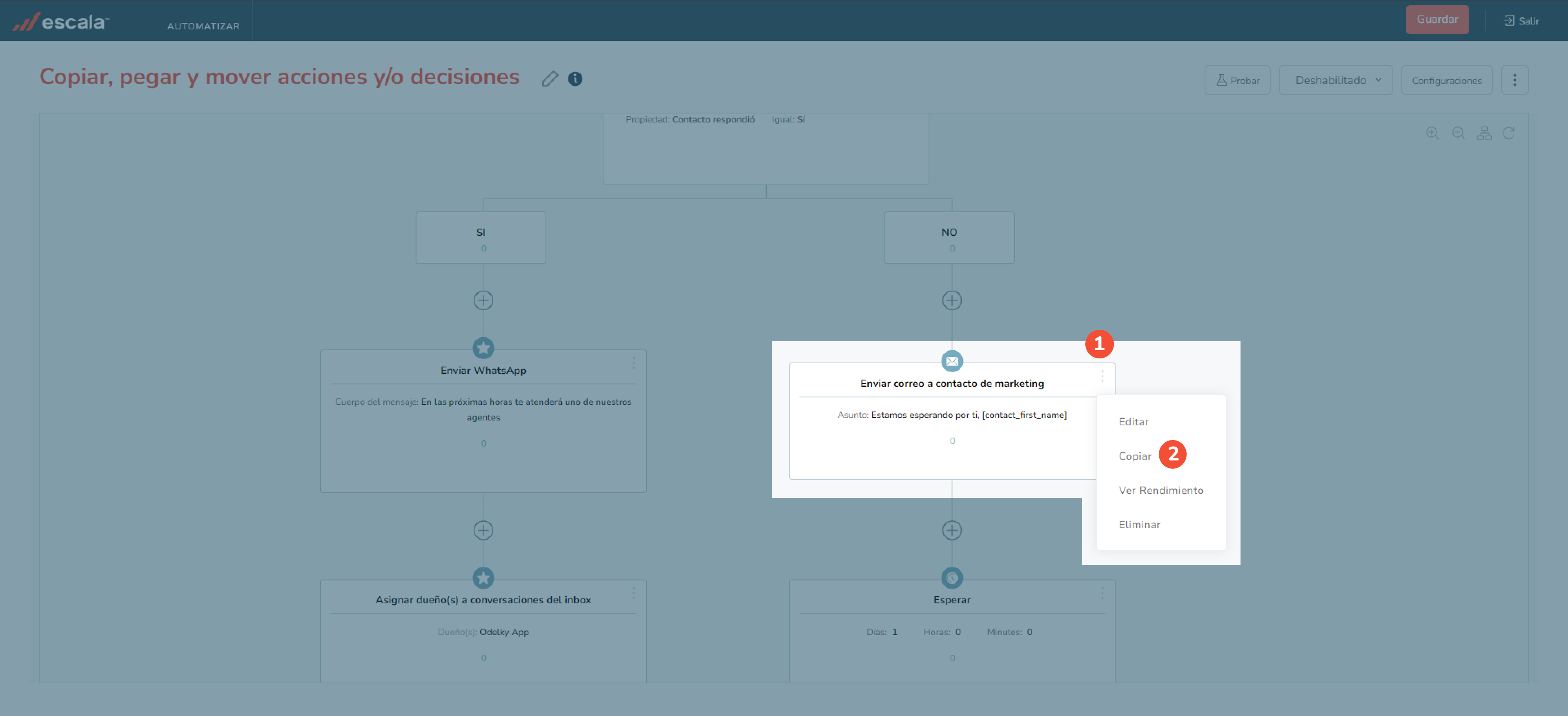Choose Copiar in the context menu
Image resolution: width=1568 pixels, height=716 pixels.
point(1135,456)
